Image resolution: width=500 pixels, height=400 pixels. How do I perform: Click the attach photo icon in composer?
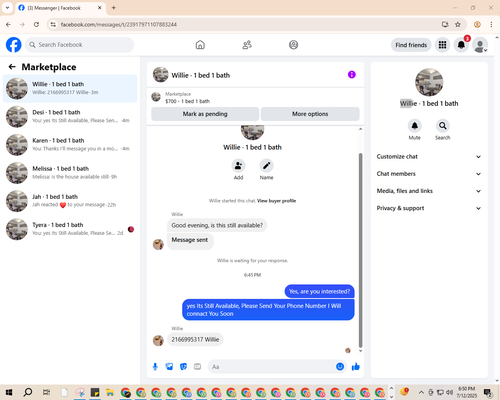[169, 367]
